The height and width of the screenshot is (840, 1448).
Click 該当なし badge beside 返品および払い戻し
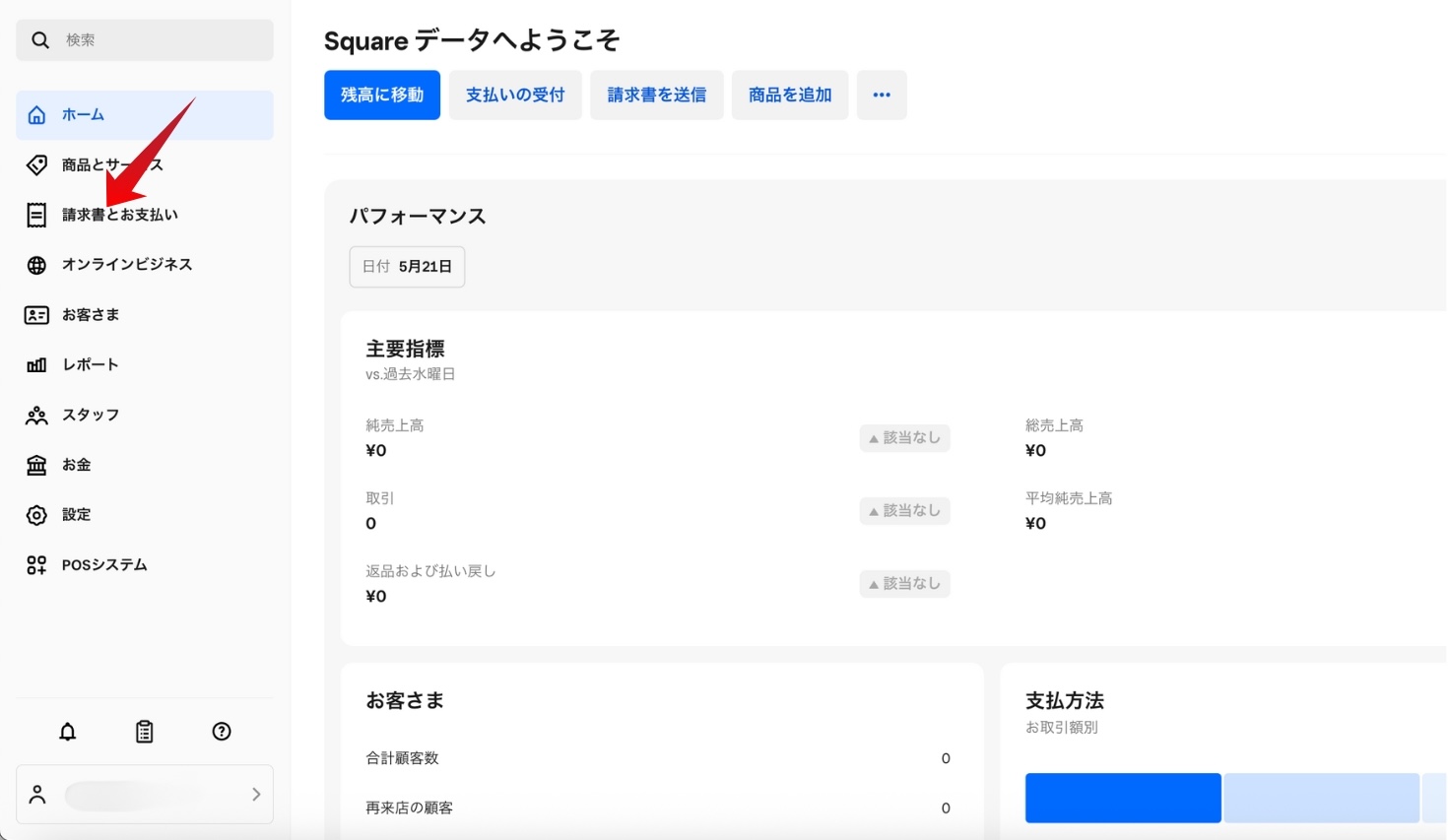[904, 584]
